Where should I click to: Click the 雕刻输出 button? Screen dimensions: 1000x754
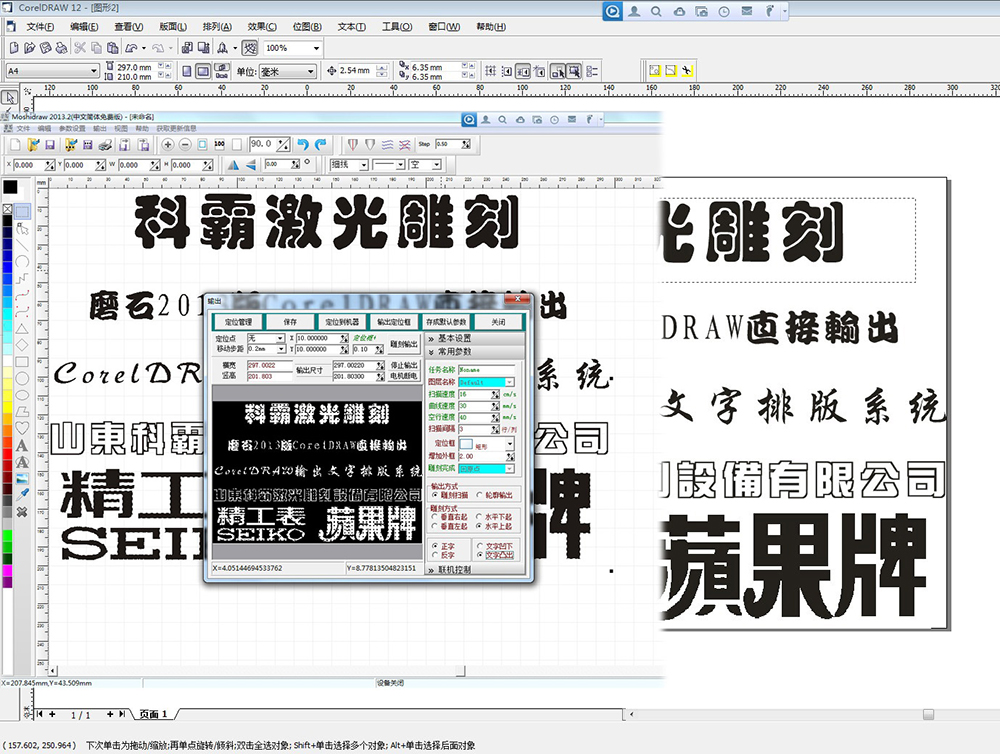click(x=403, y=344)
